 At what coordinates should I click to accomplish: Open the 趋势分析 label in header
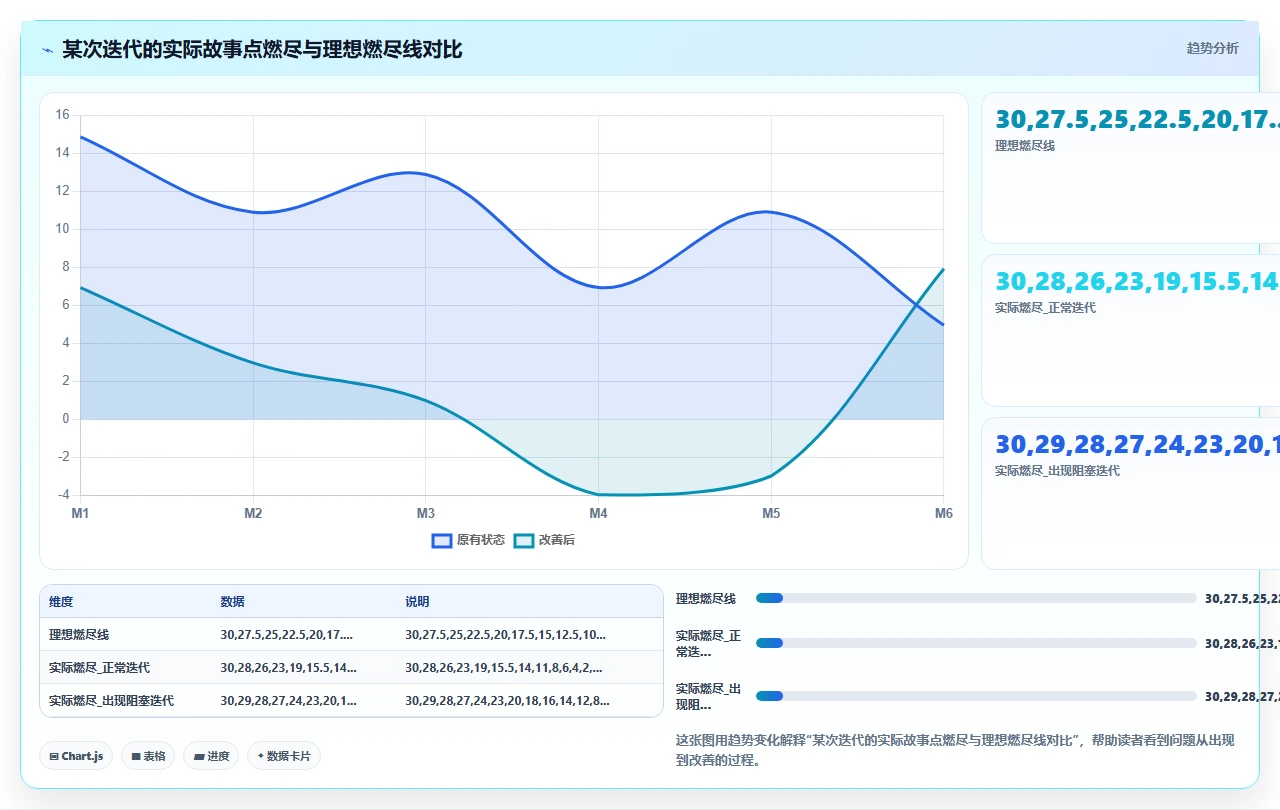click(x=1212, y=48)
